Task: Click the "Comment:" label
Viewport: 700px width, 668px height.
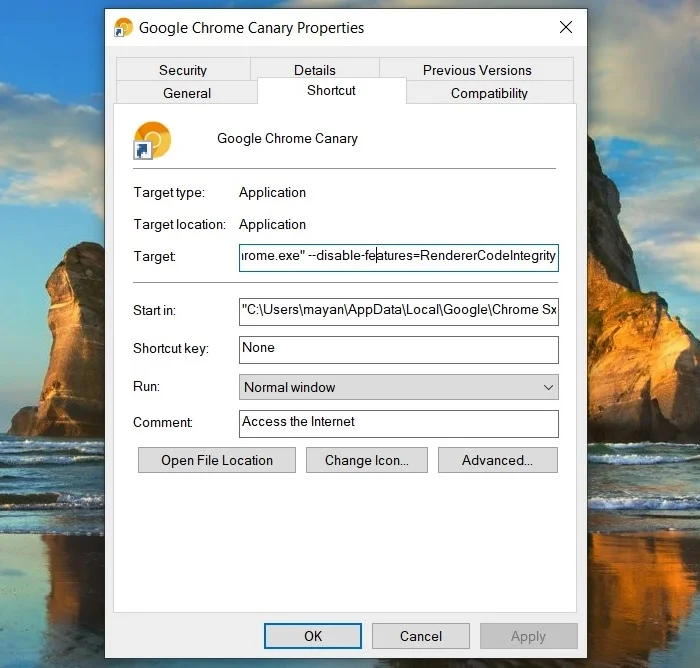Action: (x=163, y=422)
